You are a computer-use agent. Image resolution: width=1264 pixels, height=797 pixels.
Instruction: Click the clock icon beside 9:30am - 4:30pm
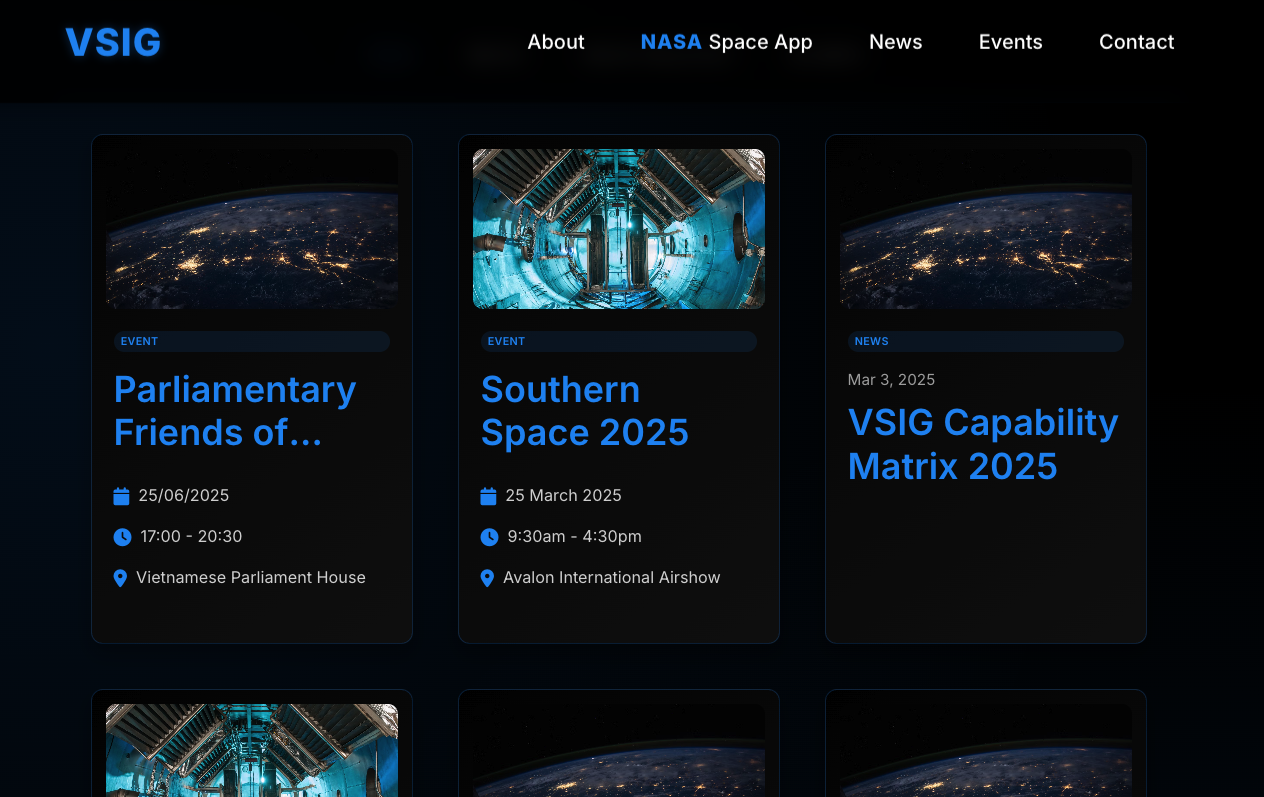point(489,537)
